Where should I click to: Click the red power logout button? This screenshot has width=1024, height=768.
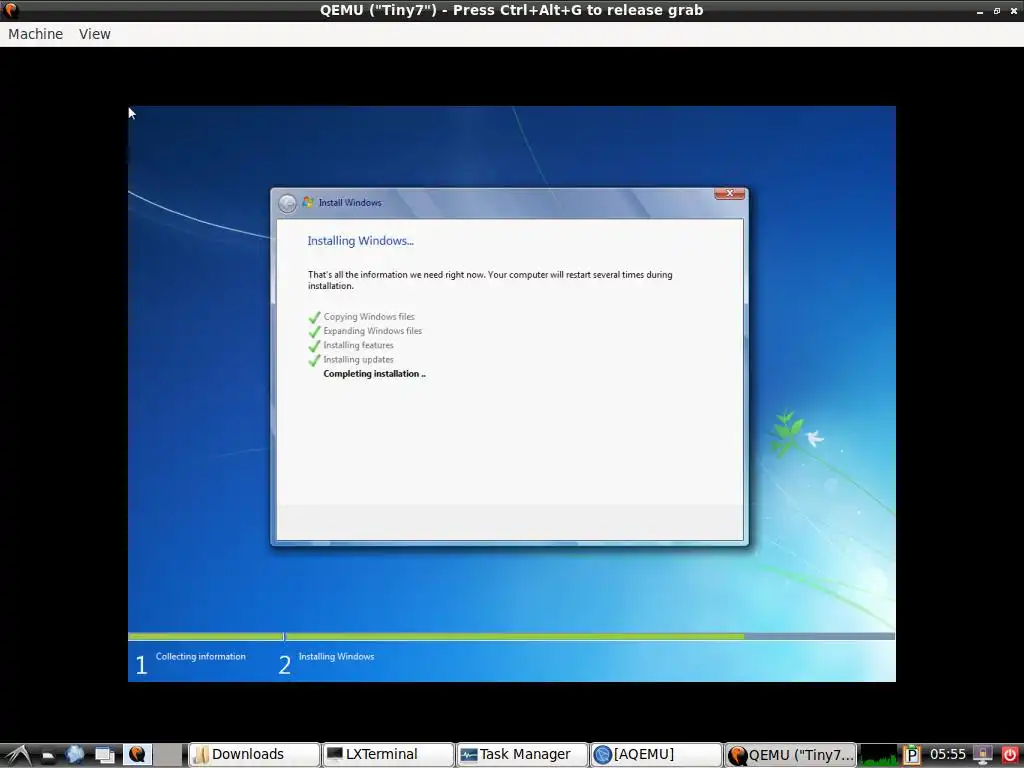click(1010, 755)
